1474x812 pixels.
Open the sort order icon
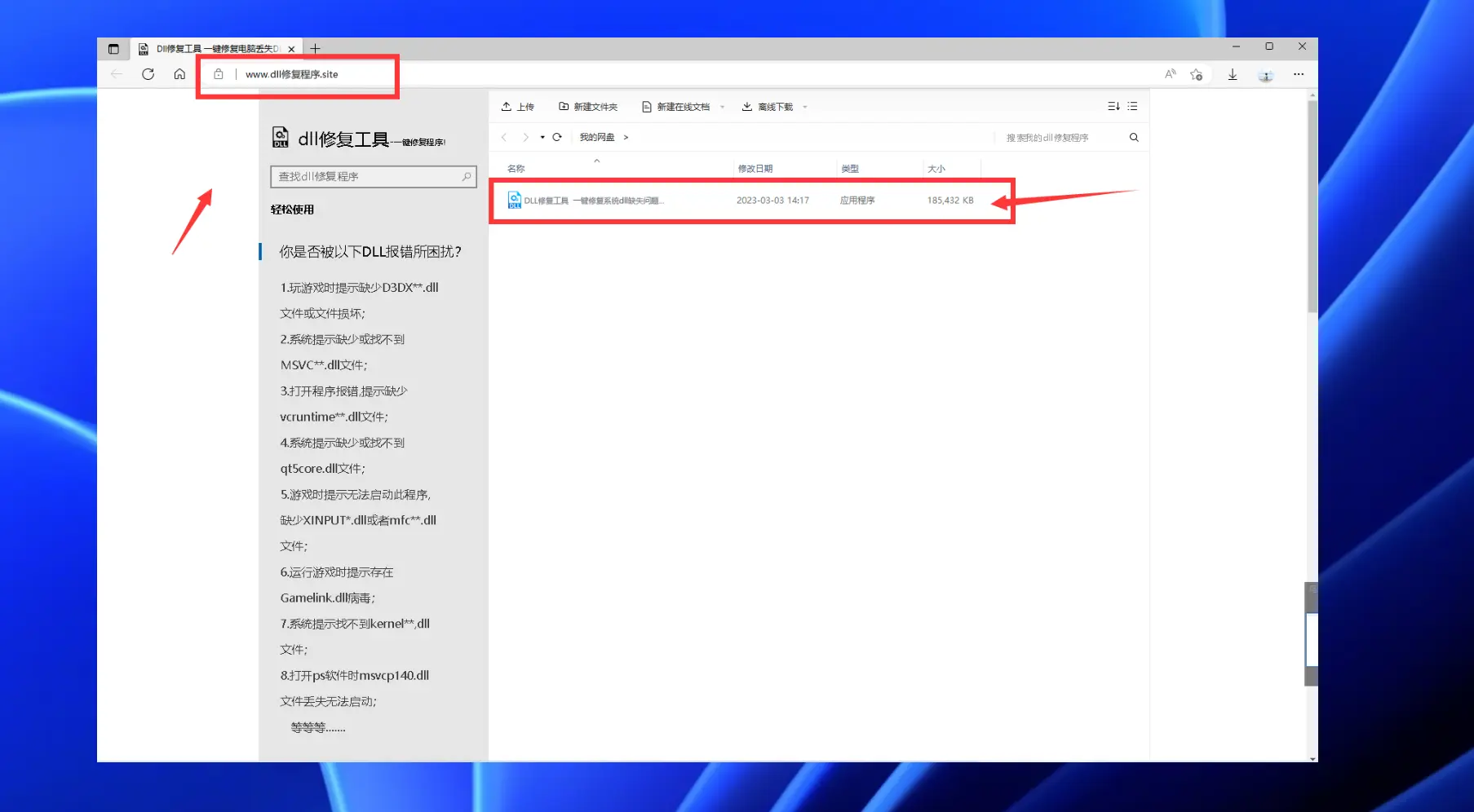coord(1113,107)
